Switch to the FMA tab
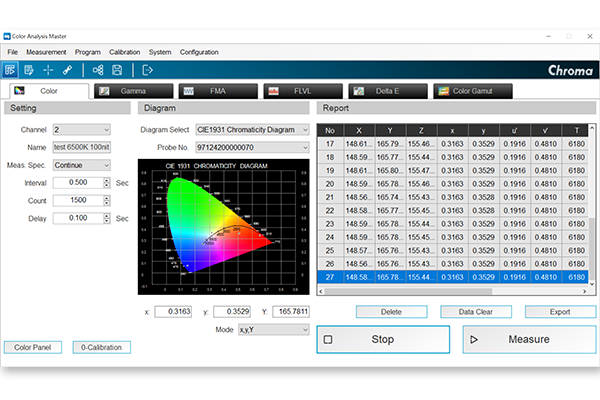The image size is (600, 400). pyautogui.click(x=218, y=91)
